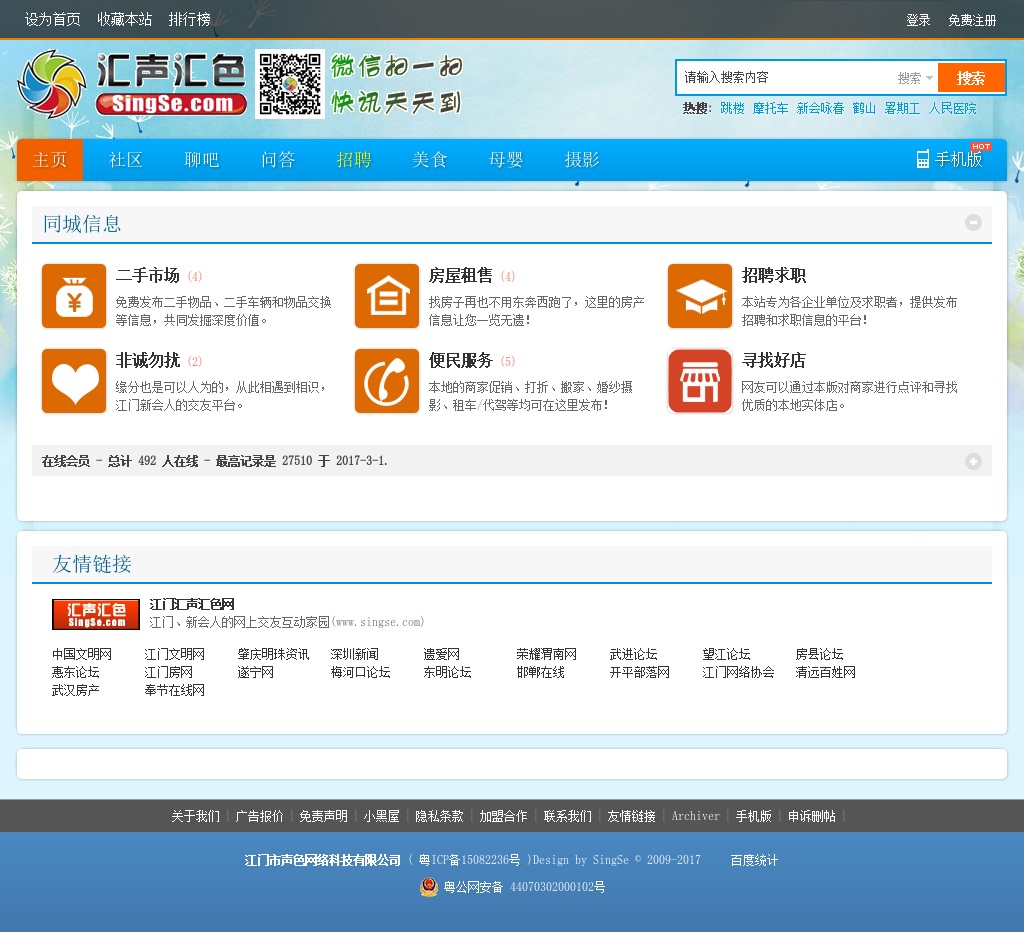1024x932 pixels.
Task: Switch to the 社区 navigation tab
Action: [126, 160]
